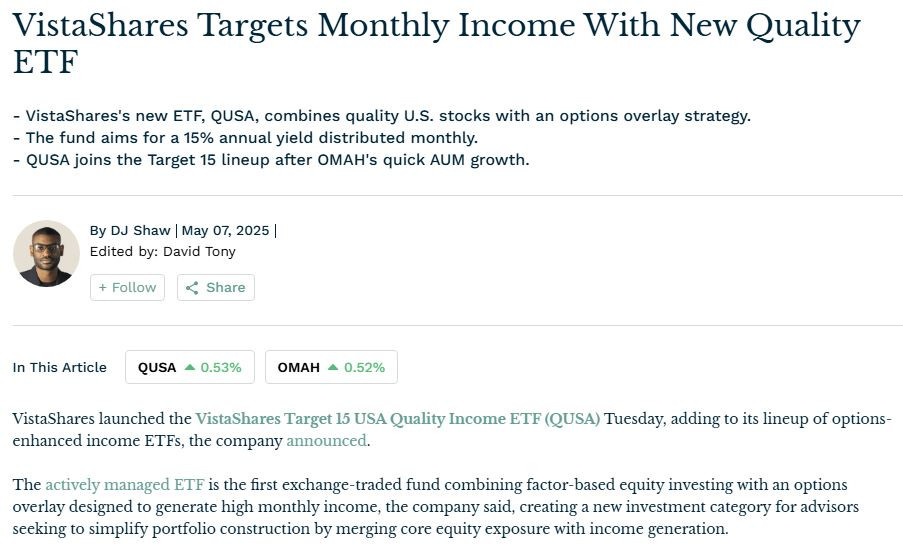Click the Share button text
This screenshot has height=546, width=903.
(x=226, y=287)
